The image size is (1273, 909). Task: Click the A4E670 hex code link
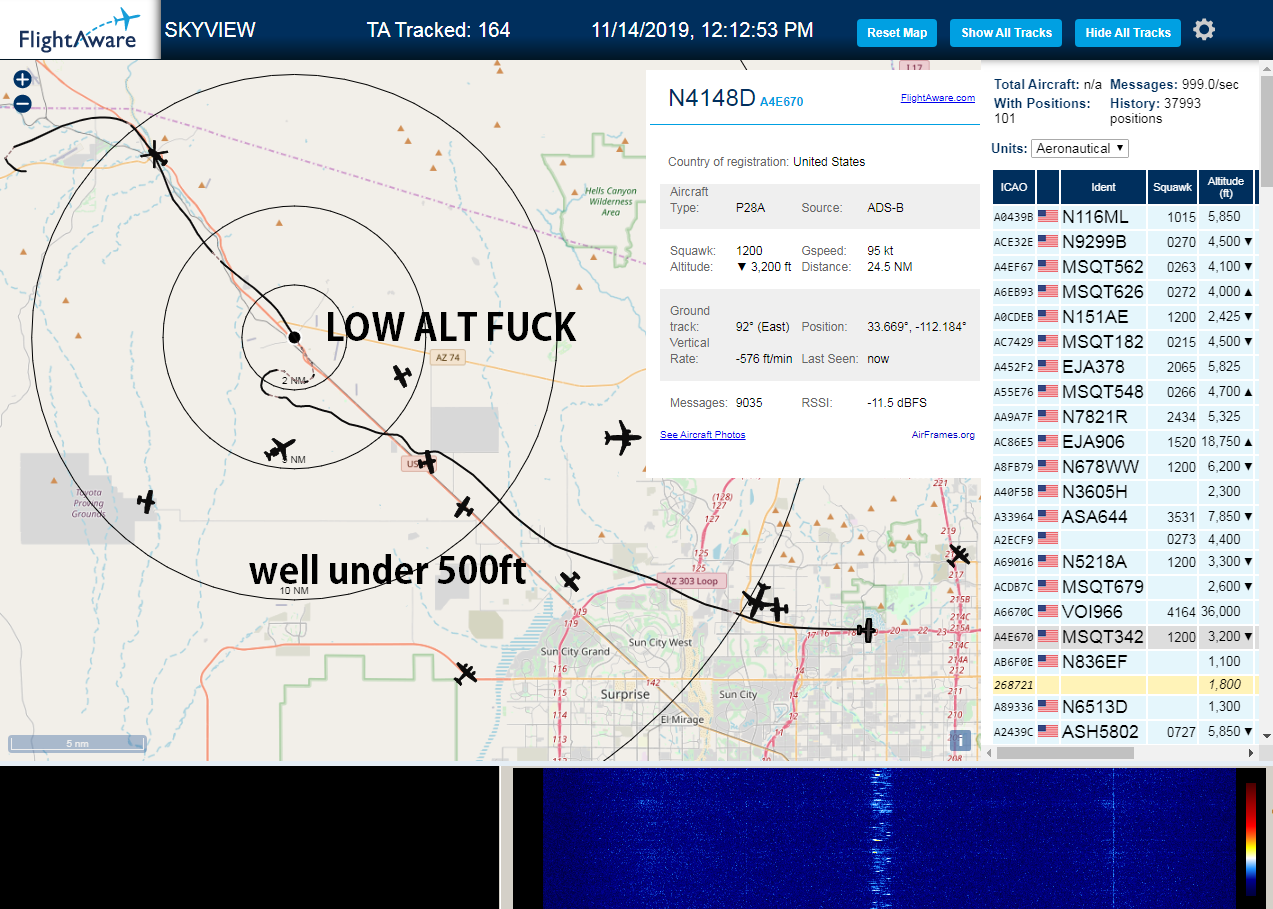pyautogui.click(x=781, y=101)
